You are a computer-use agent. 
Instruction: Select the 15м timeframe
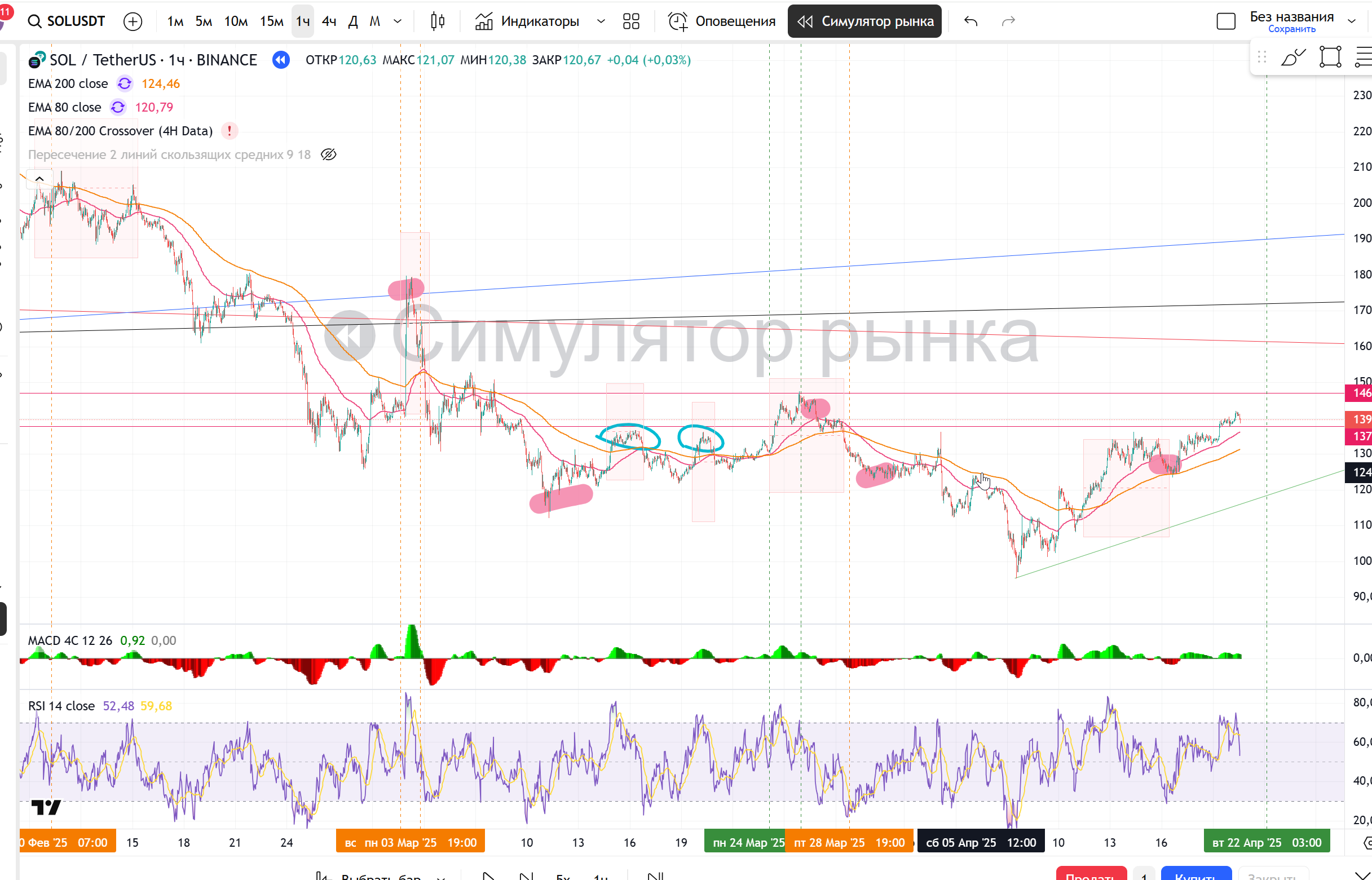pos(271,21)
